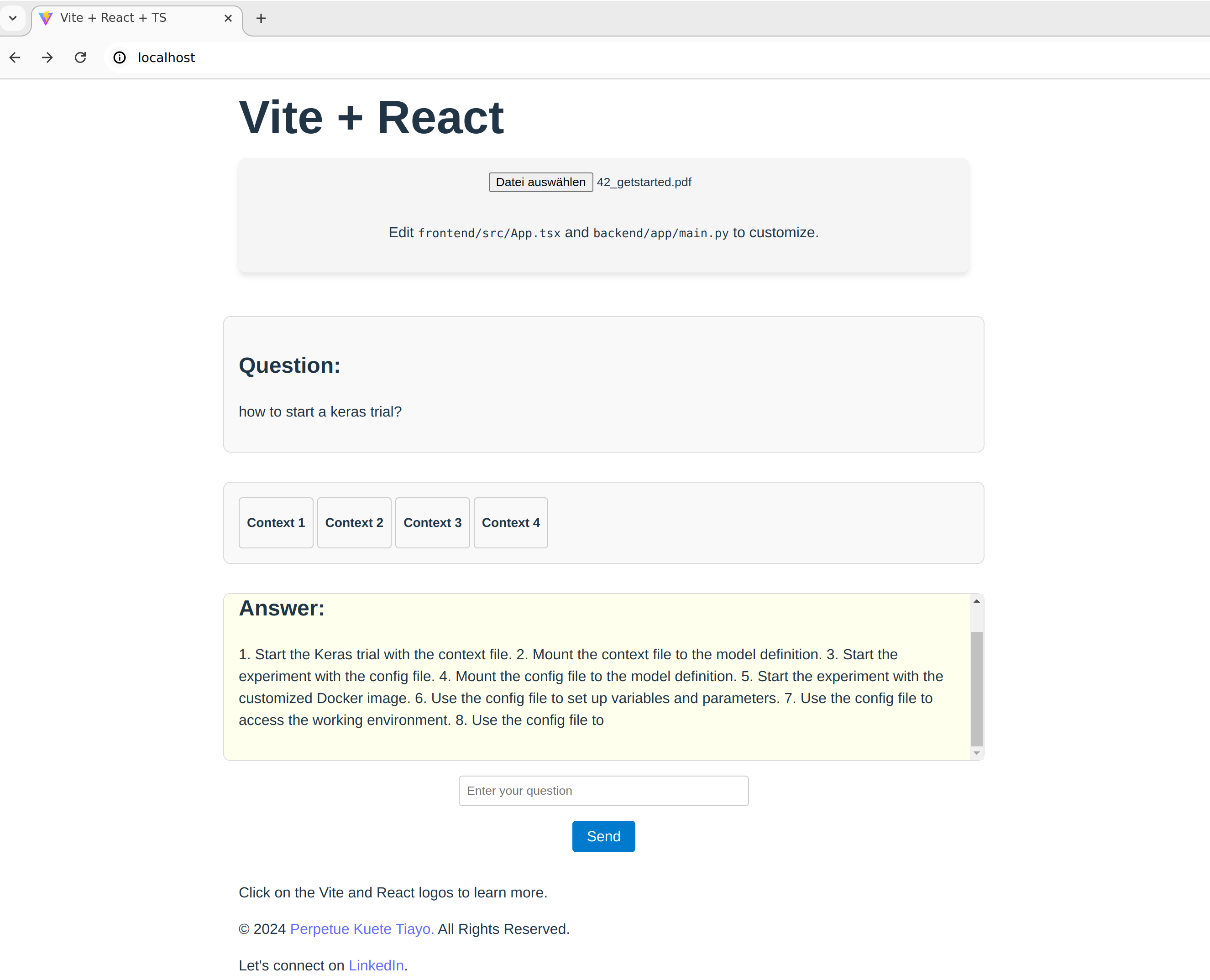Click the browser back navigation arrow

pyautogui.click(x=15, y=57)
